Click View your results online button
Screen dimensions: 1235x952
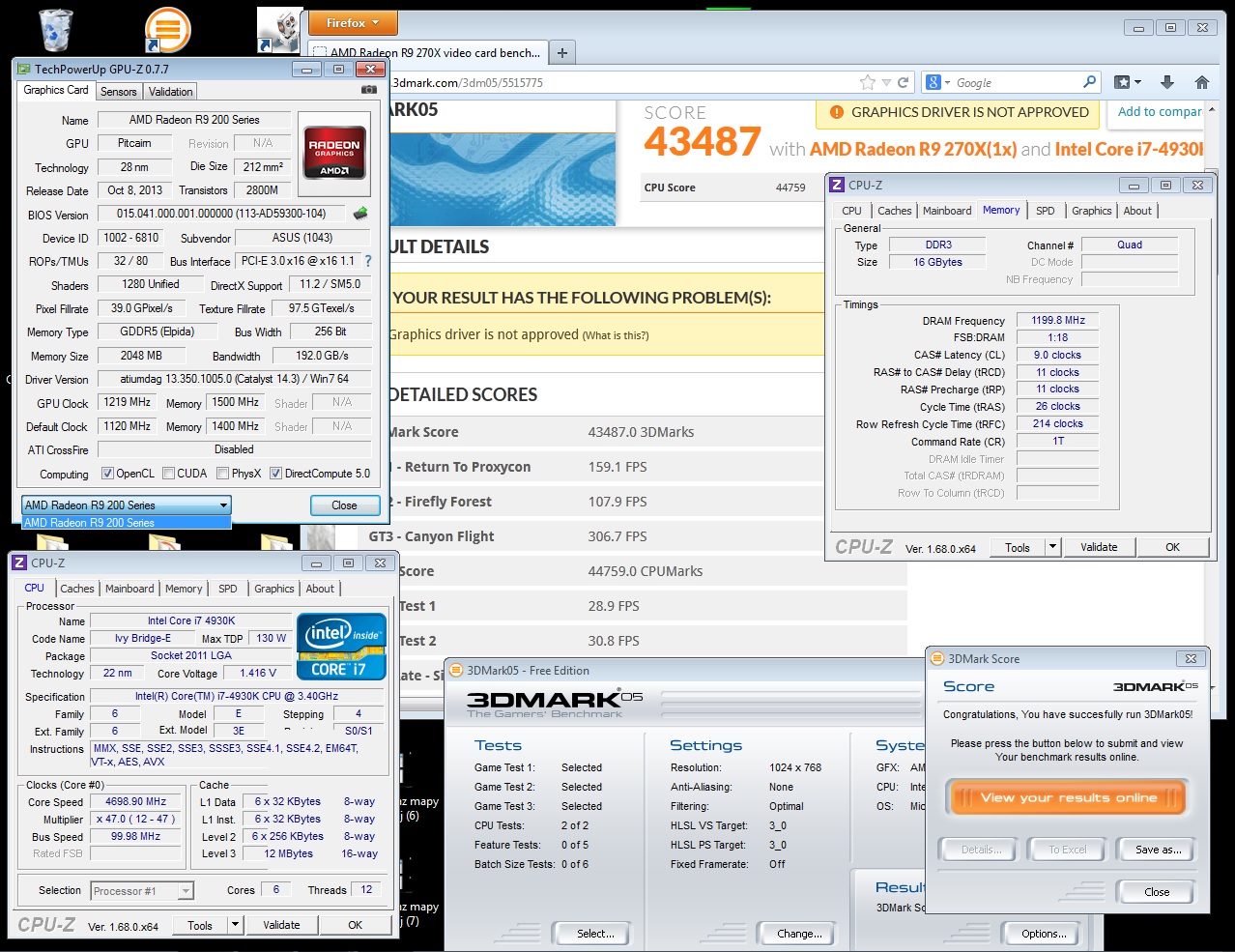tap(1068, 797)
